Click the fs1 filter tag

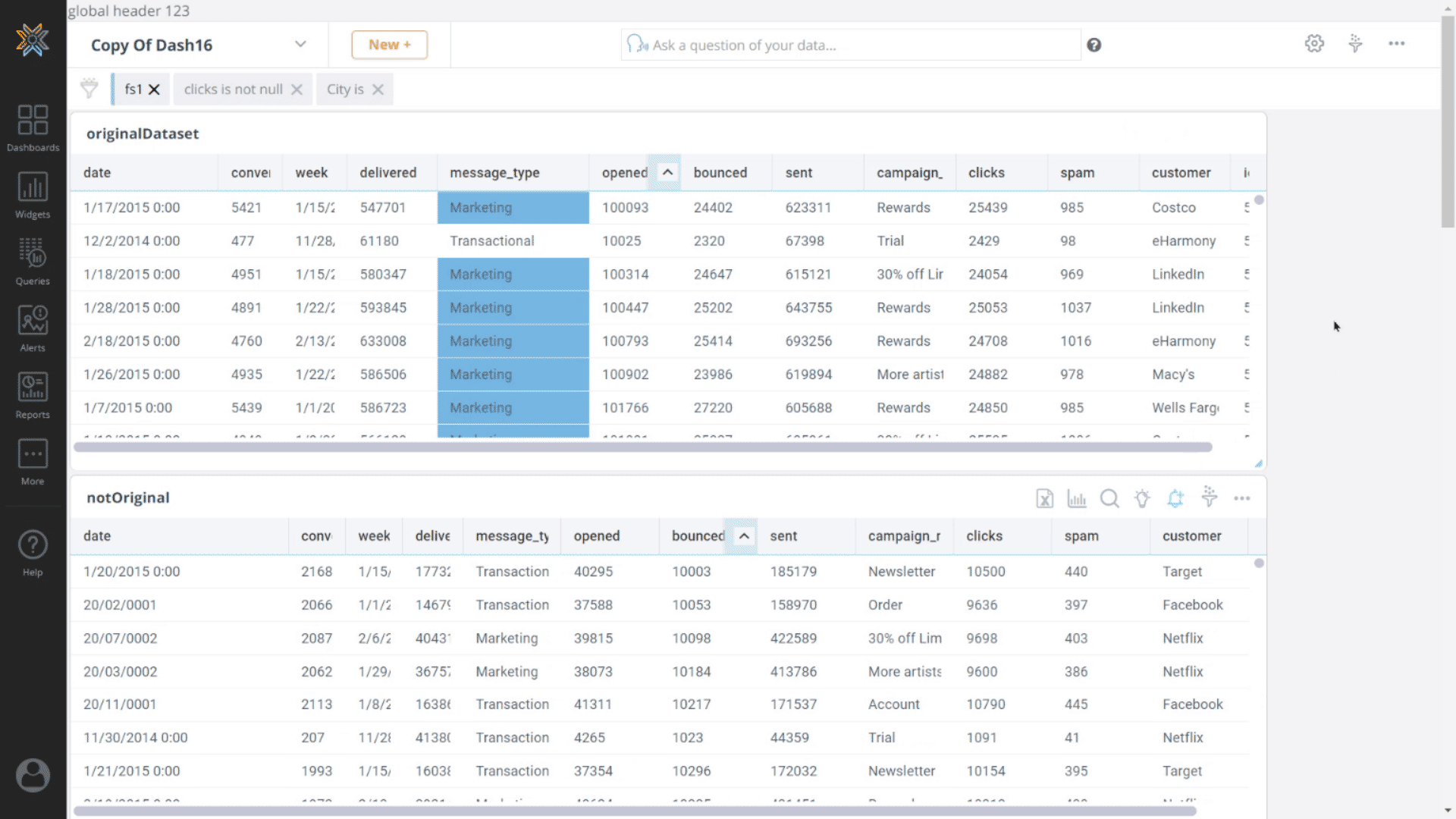click(133, 89)
